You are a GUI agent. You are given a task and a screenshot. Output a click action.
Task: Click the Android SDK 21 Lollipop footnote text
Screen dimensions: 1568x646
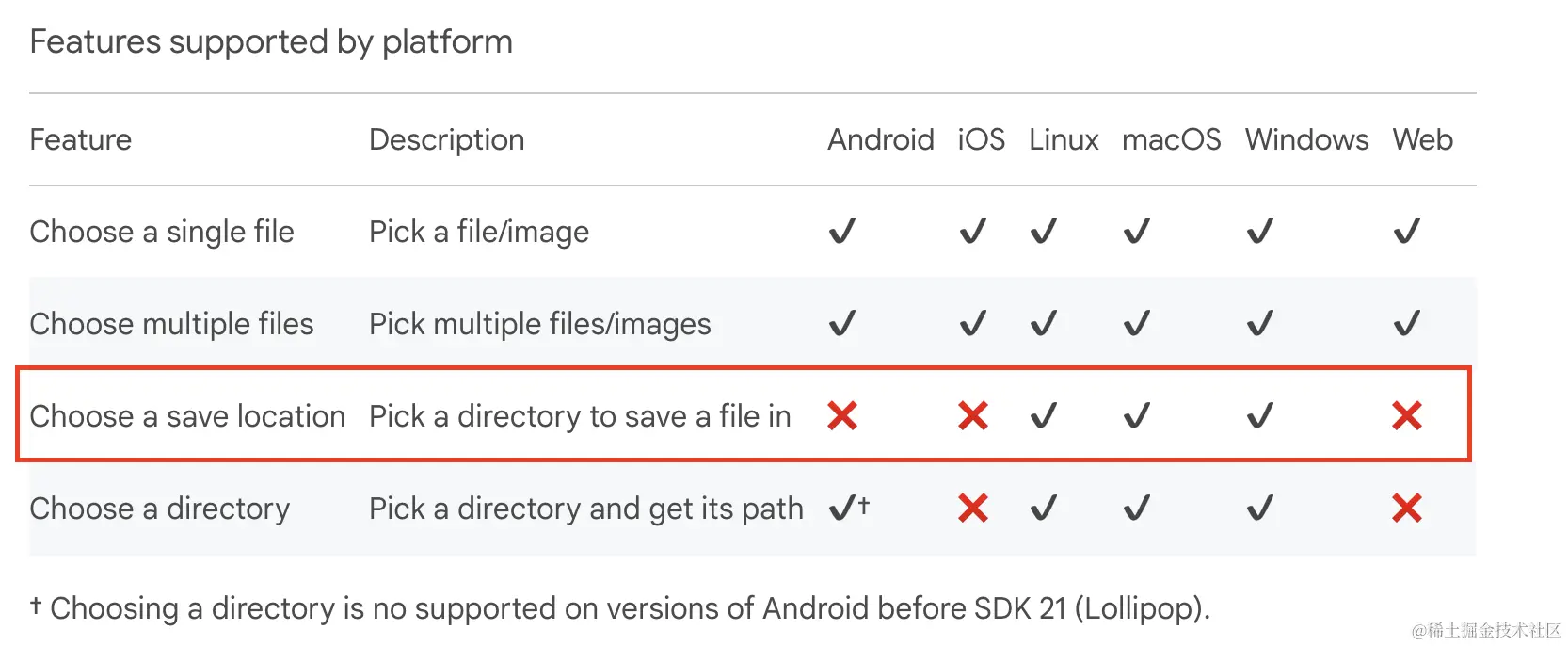click(x=621, y=607)
